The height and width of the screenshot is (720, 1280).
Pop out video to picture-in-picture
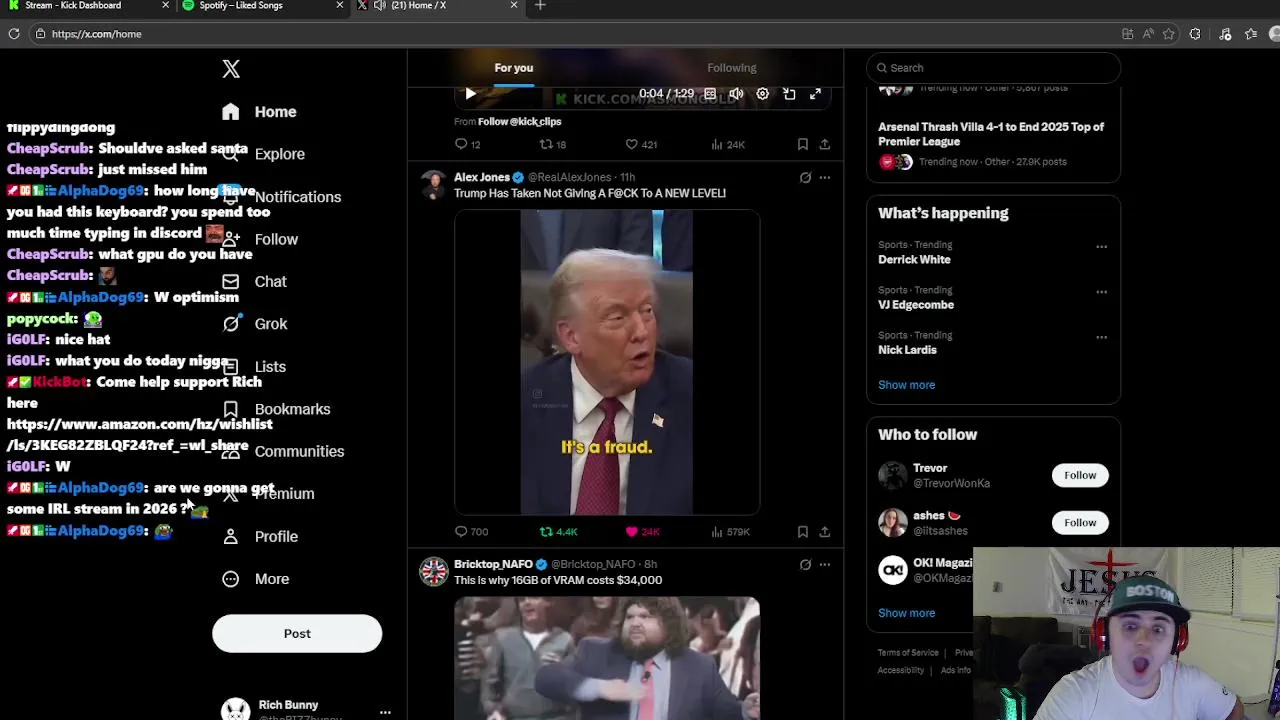(789, 94)
